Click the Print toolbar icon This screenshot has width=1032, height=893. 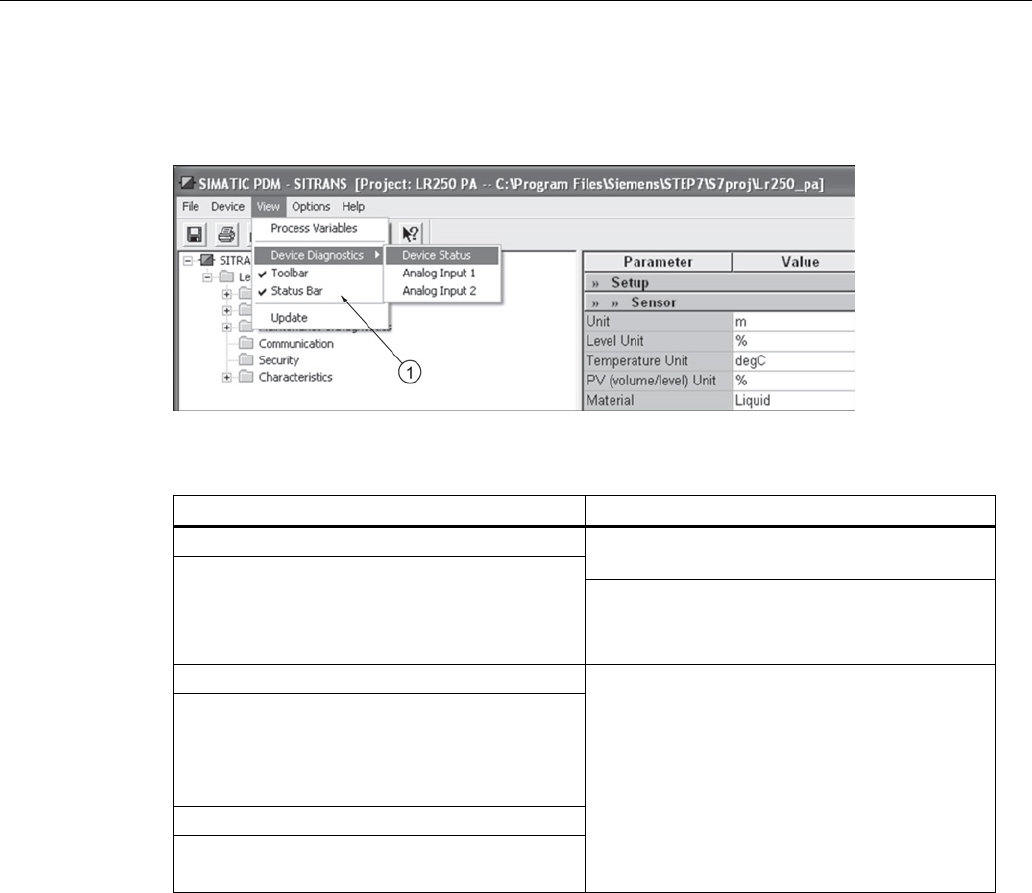point(226,234)
